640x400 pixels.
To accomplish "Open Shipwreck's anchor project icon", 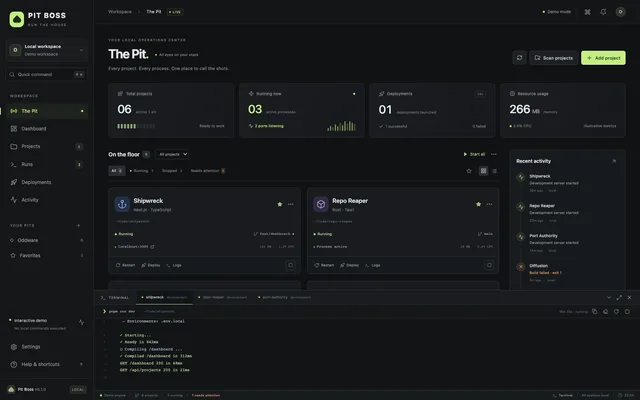I will click(x=122, y=204).
